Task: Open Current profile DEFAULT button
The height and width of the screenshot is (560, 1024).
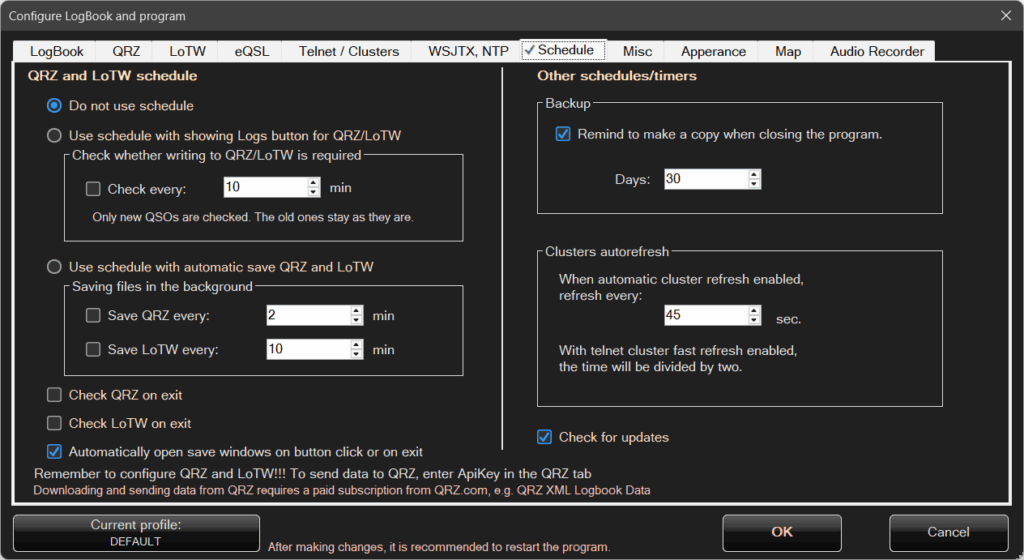Action: pyautogui.click(x=136, y=533)
